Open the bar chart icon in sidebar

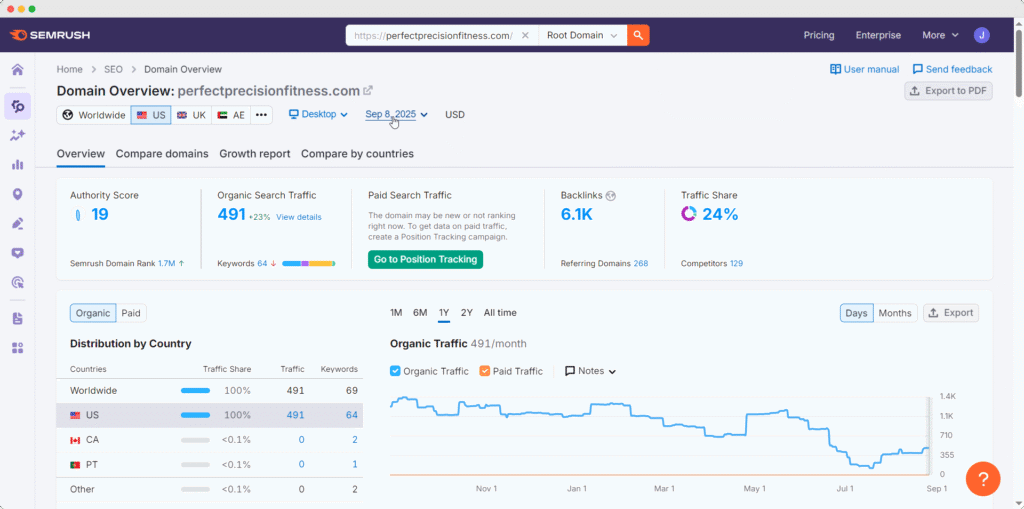point(17,164)
